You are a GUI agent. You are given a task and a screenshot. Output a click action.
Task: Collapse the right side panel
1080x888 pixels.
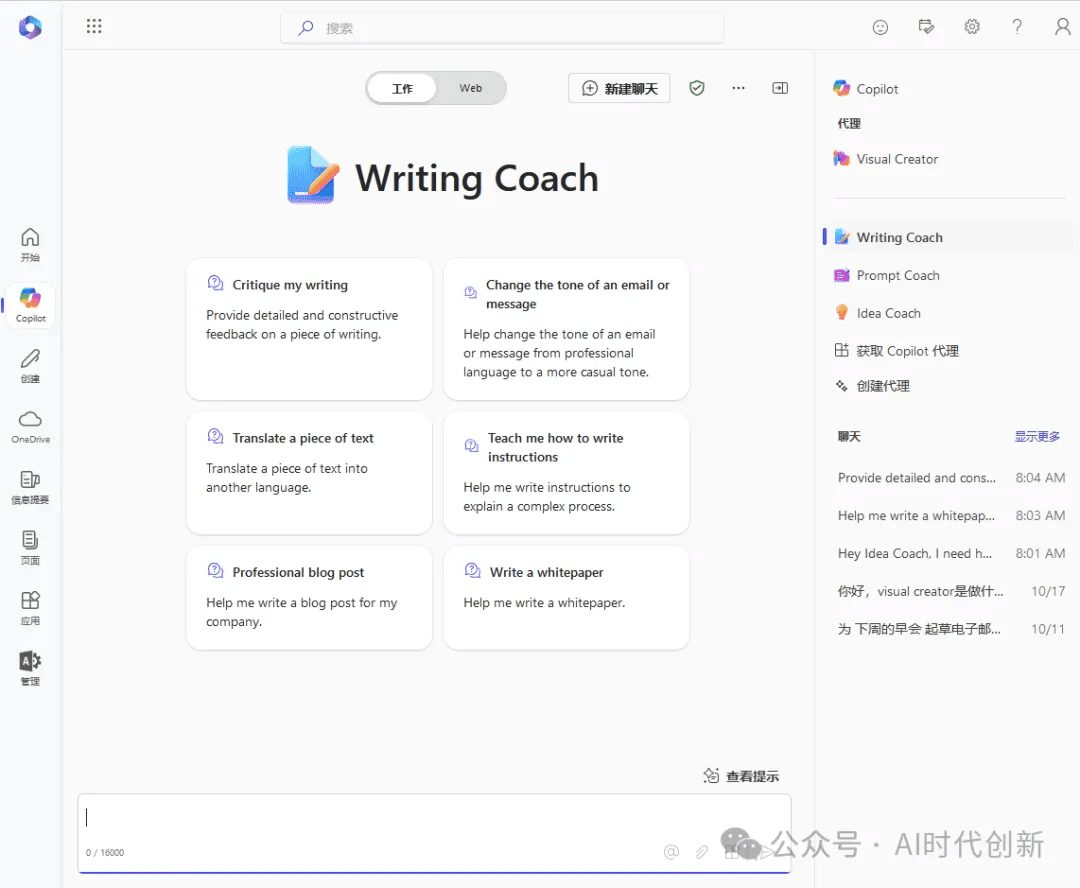[x=780, y=88]
